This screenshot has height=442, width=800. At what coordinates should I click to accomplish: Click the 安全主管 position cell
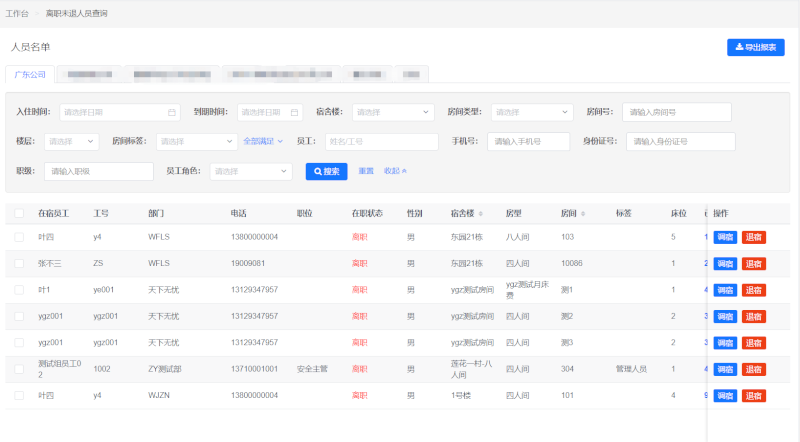[x=312, y=369]
